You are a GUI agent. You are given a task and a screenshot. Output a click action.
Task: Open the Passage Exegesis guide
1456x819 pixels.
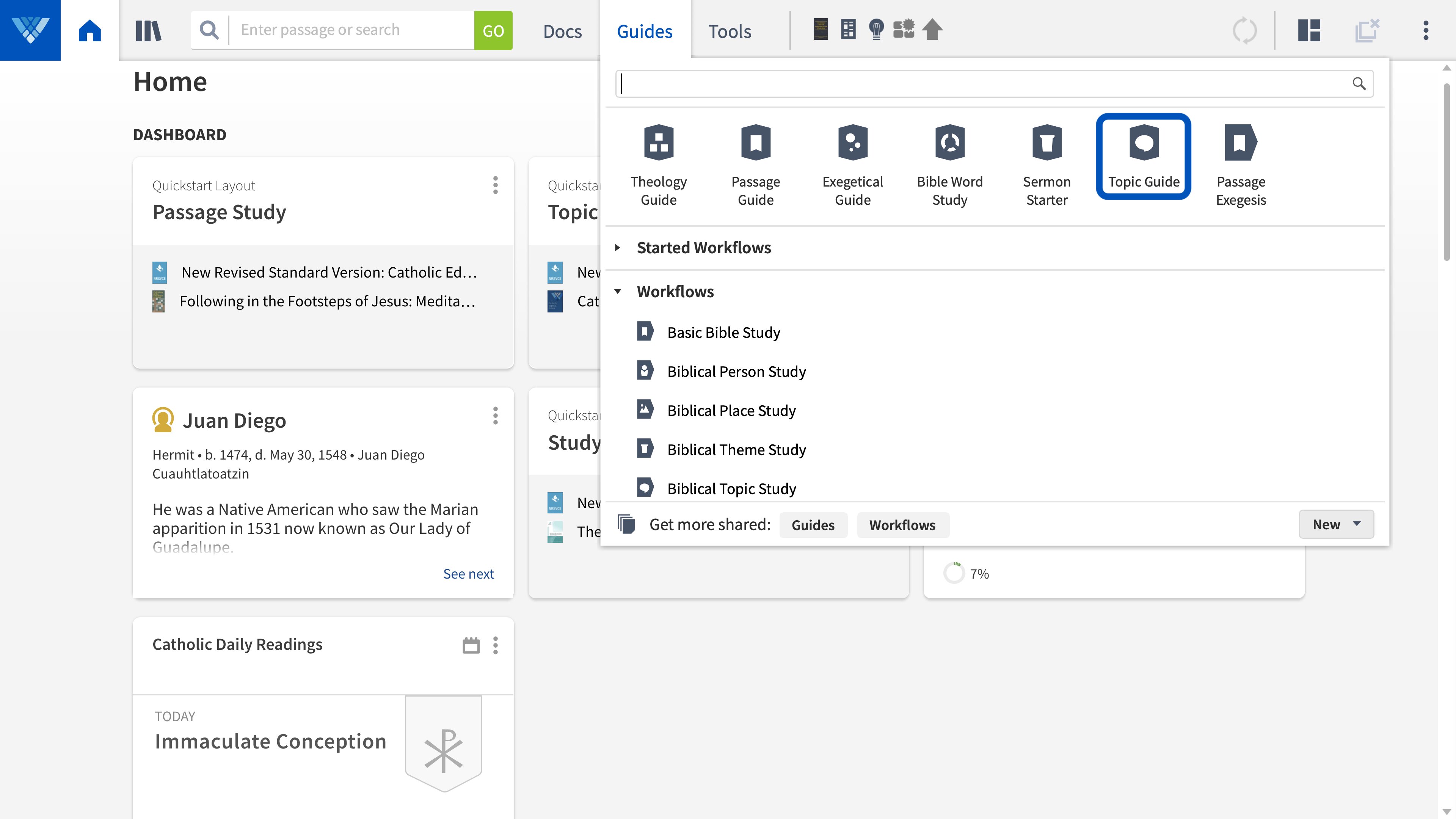(1241, 166)
